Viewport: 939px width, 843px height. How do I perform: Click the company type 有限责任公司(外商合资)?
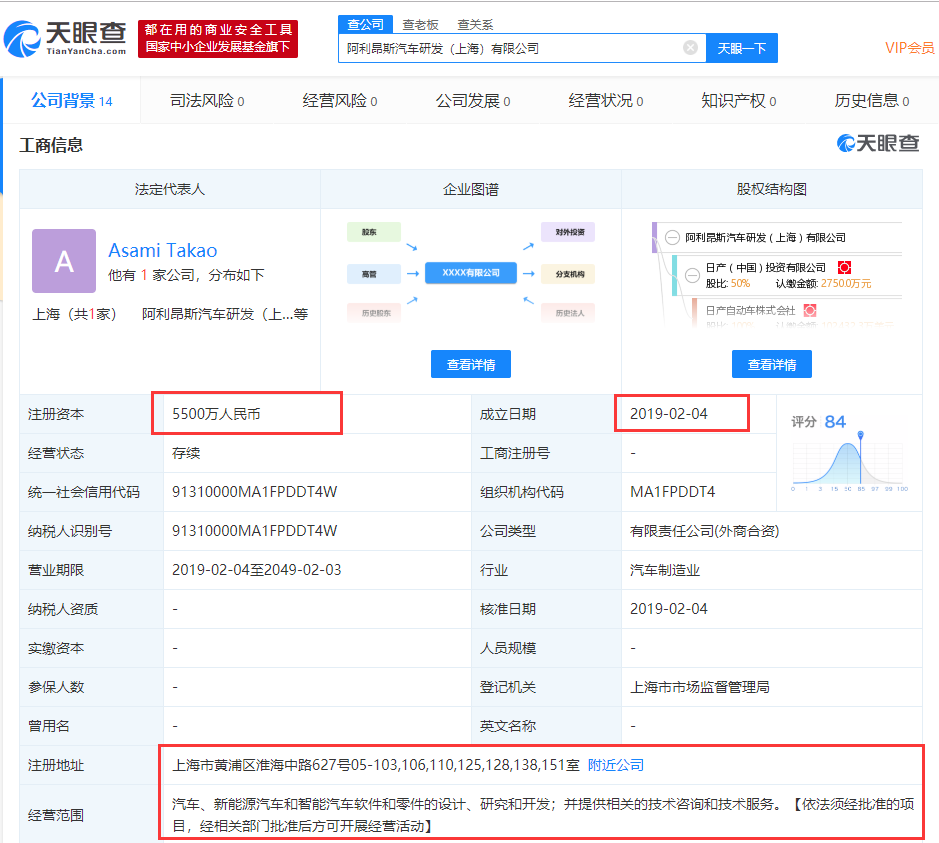pyautogui.click(x=704, y=531)
